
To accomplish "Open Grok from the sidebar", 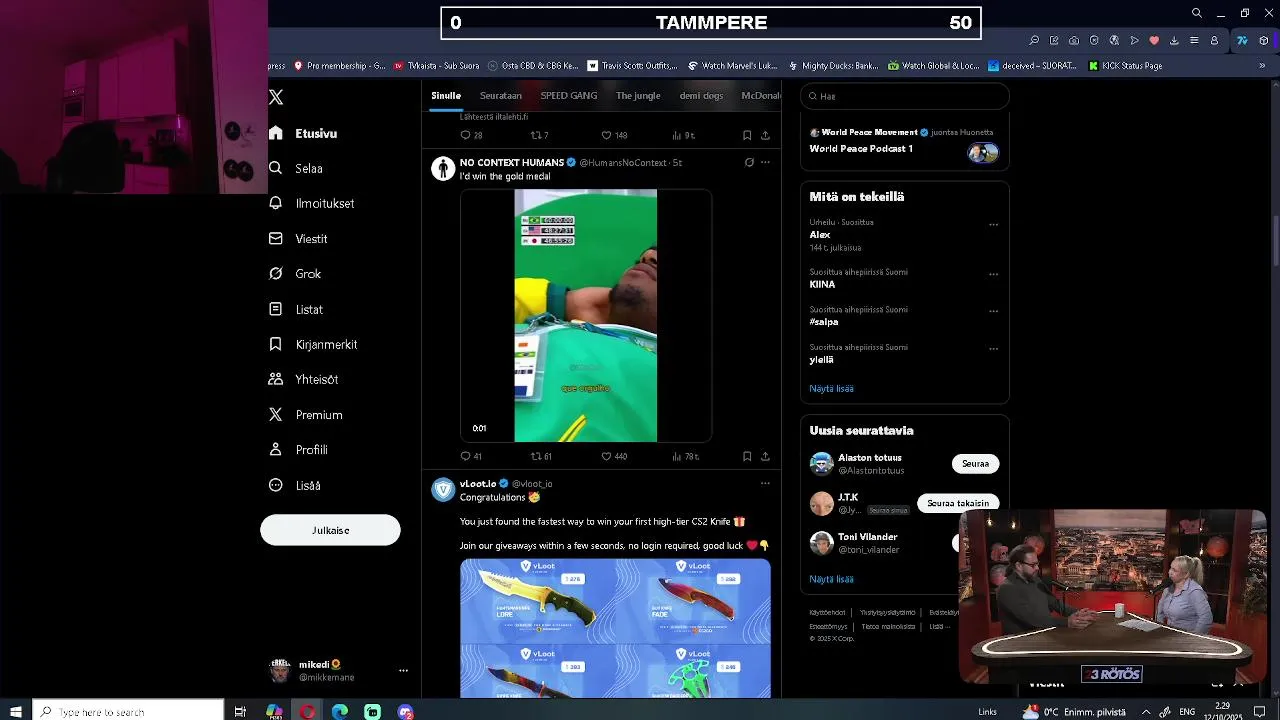I will 295,274.
